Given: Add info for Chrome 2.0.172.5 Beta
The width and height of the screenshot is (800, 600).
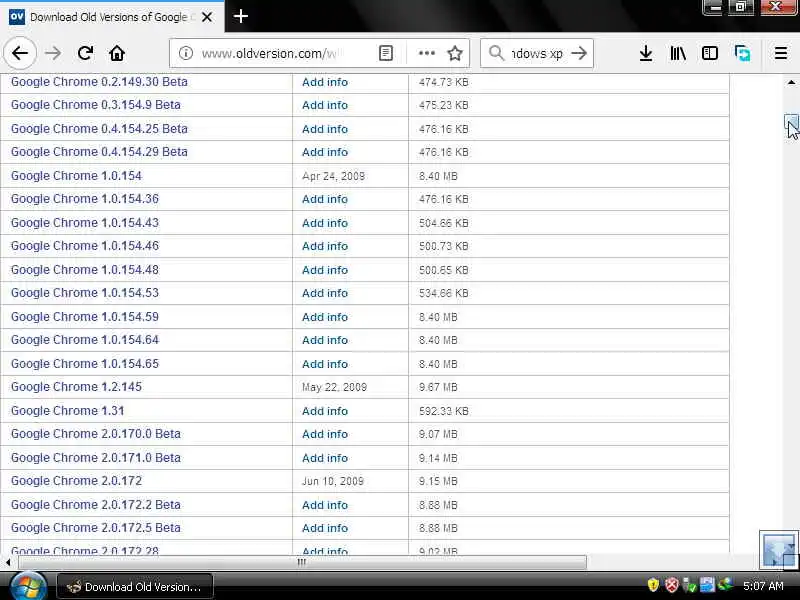Looking at the screenshot, I should (x=324, y=528).
